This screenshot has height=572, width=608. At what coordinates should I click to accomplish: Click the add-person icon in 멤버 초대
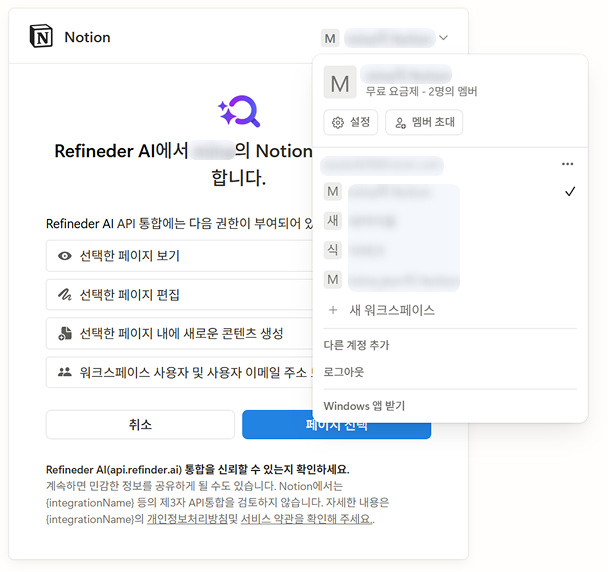pos(400,123)
